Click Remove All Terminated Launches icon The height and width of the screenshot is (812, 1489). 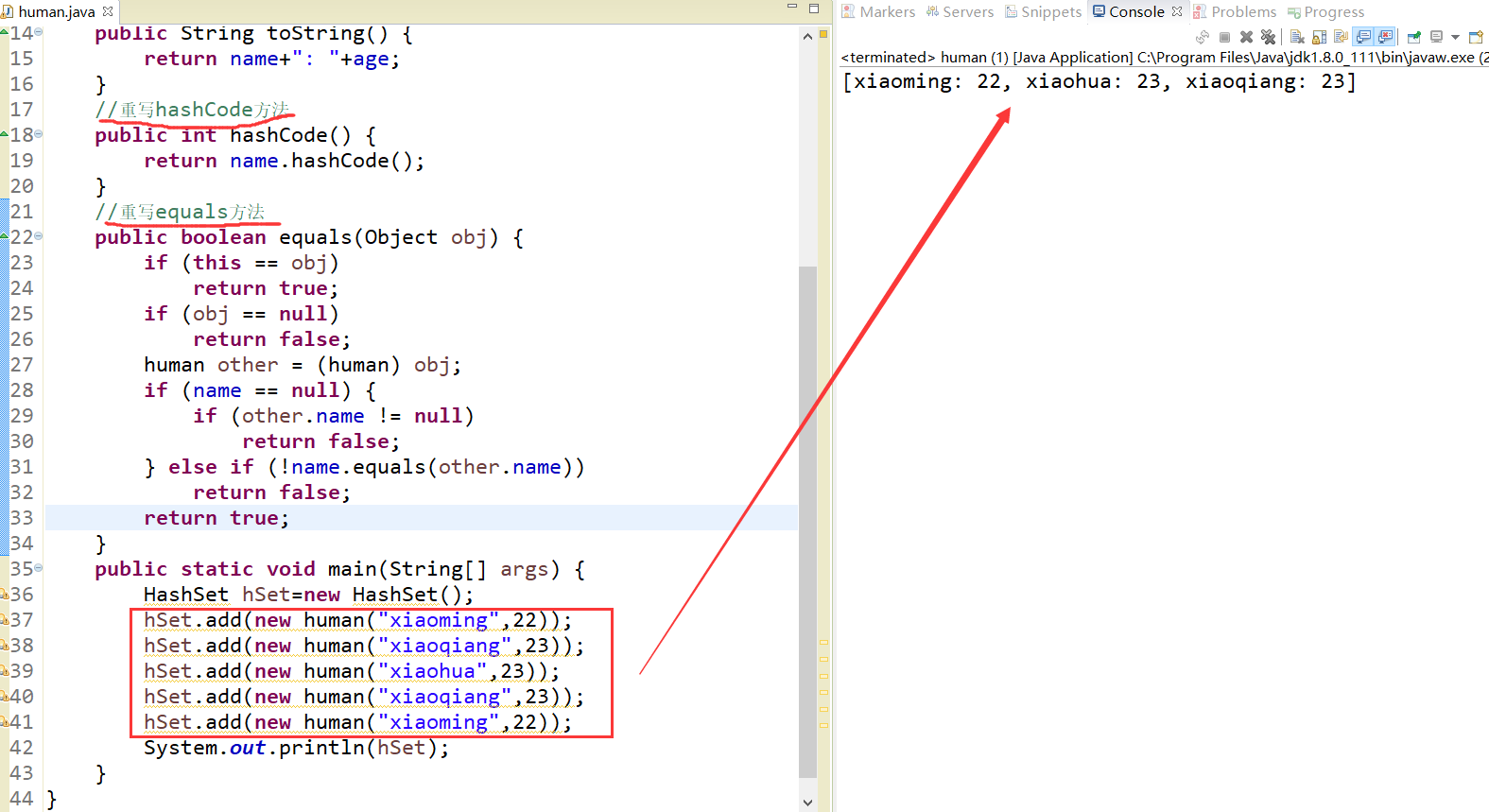(1268, 37)
